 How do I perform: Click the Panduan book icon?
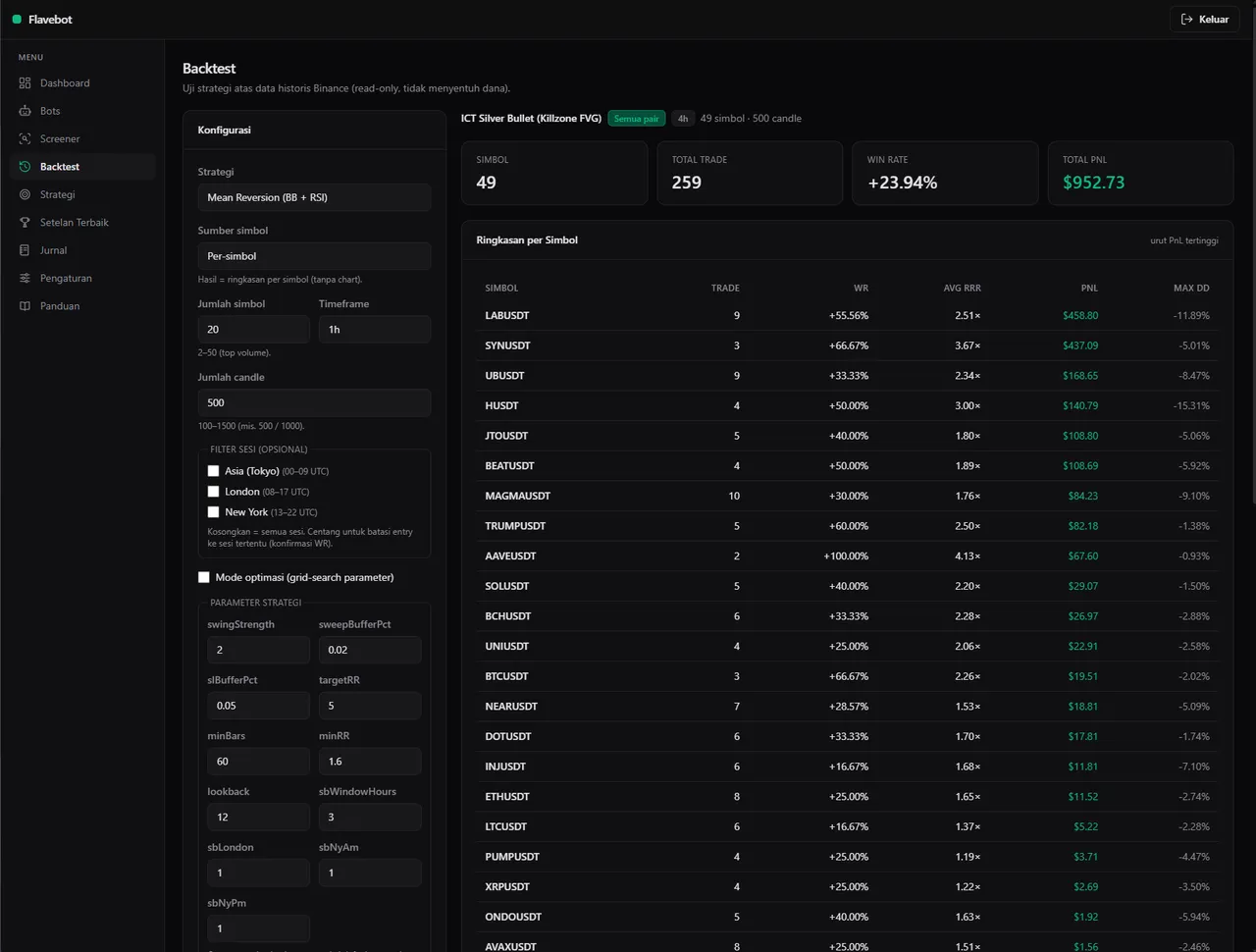(x=25, y=306)
